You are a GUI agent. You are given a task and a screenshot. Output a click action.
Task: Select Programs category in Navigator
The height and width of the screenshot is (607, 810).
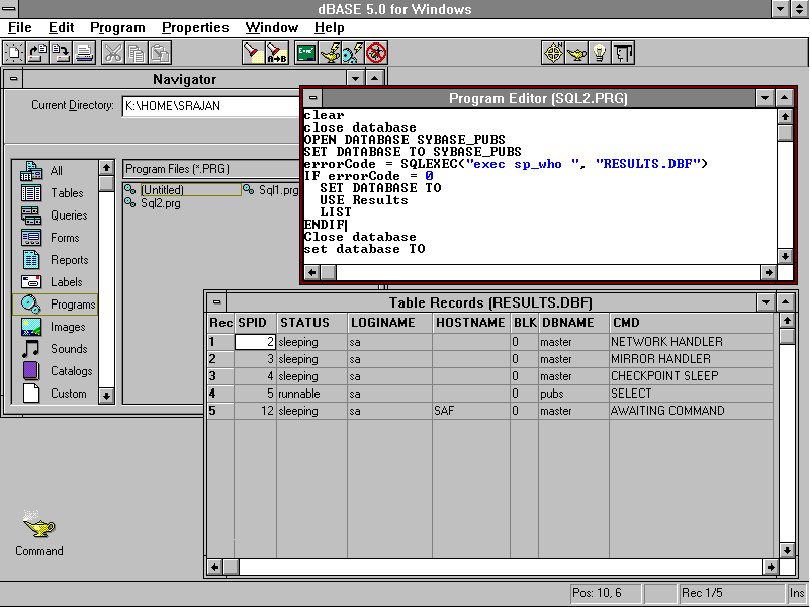(55, 304)
